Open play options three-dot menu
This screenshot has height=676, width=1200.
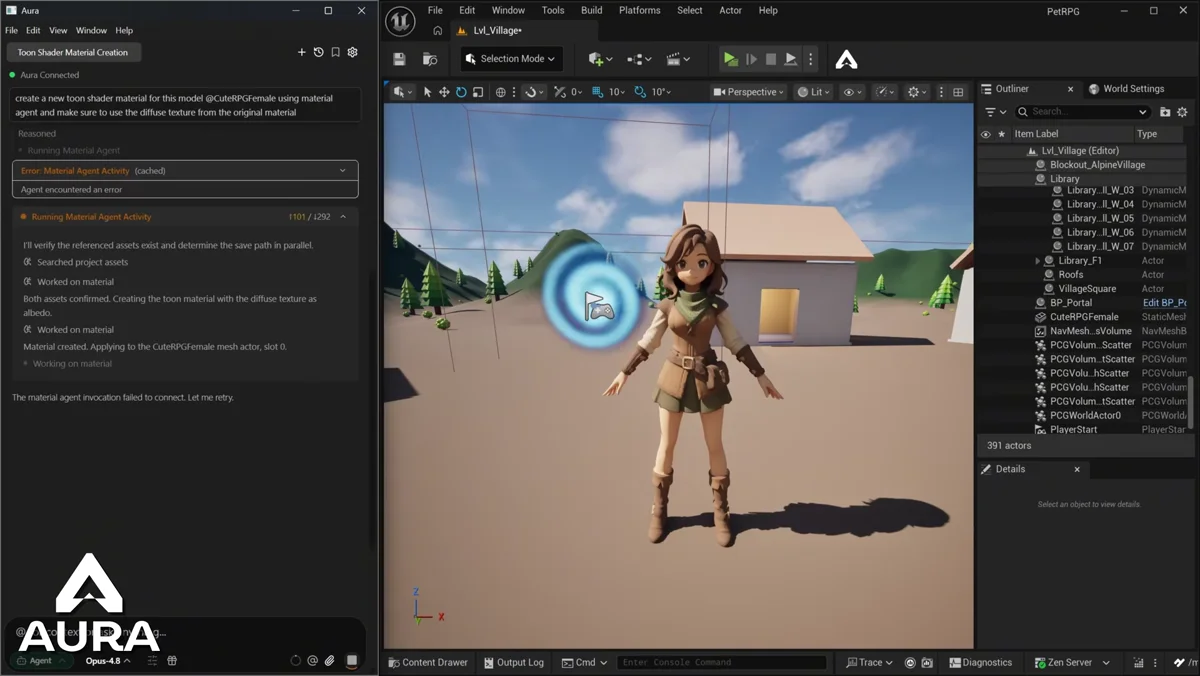coord(810,59)
